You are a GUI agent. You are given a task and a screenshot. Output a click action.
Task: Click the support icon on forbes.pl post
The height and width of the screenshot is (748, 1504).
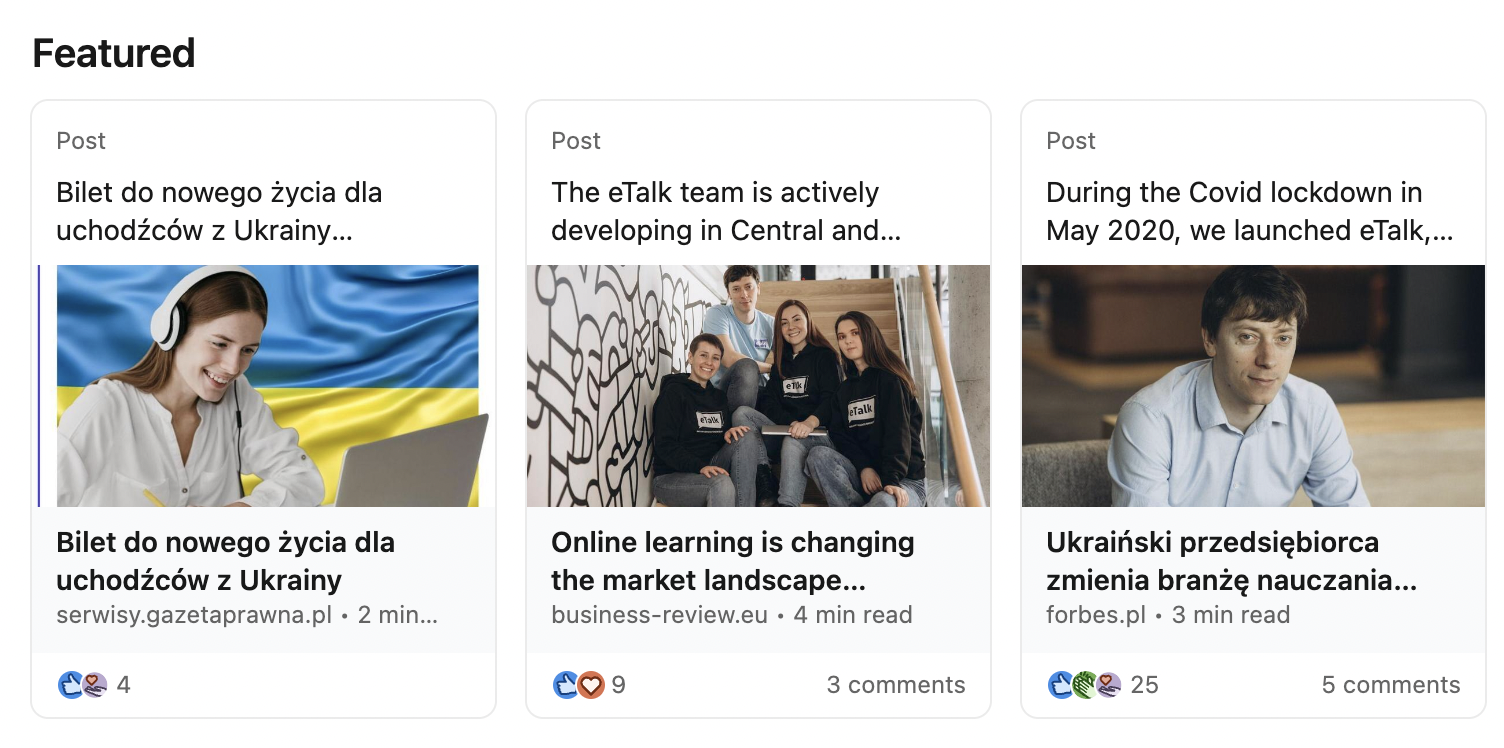tap(1109, 685)
